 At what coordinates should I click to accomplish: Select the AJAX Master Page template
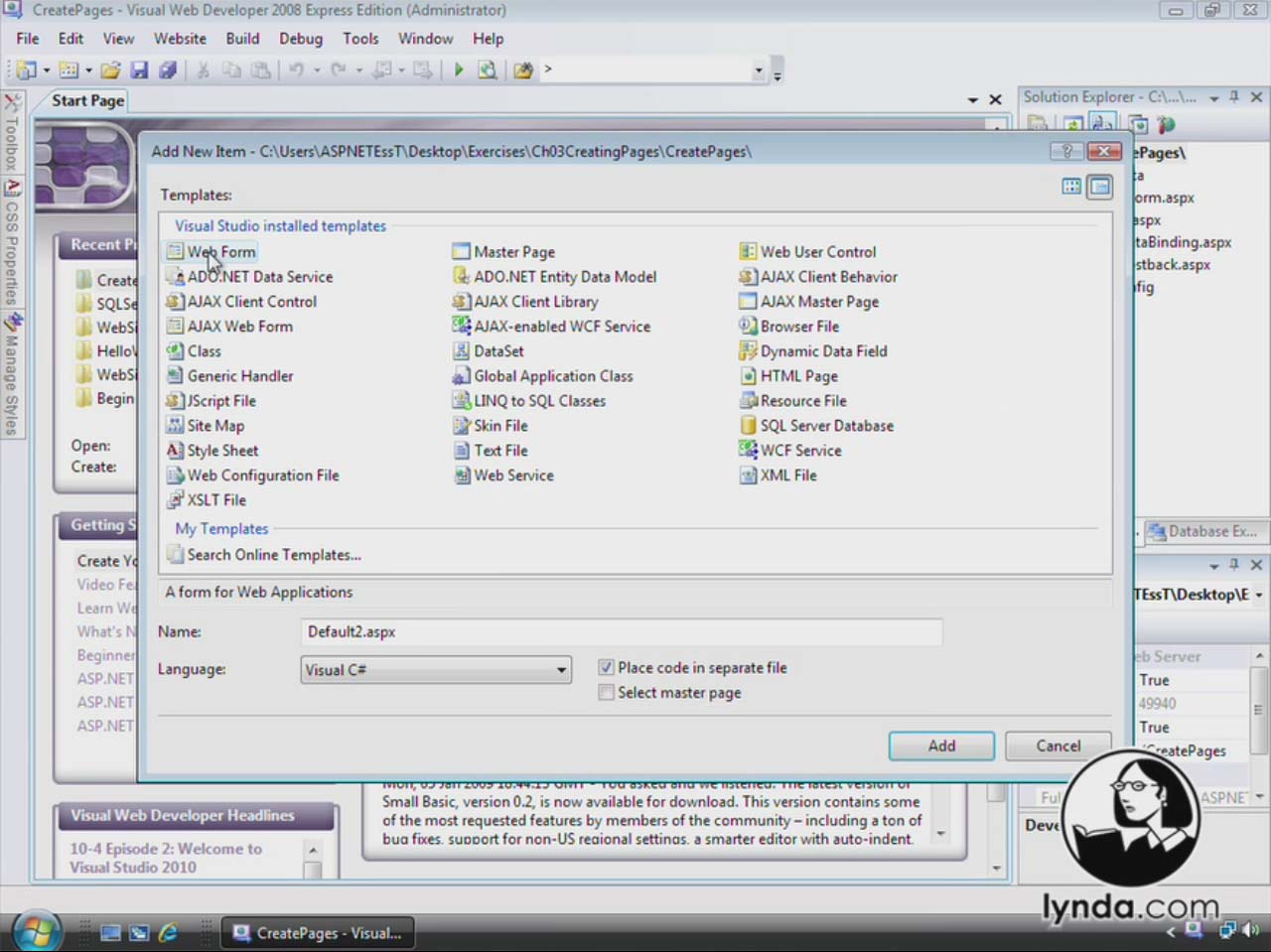click(810, 302)
